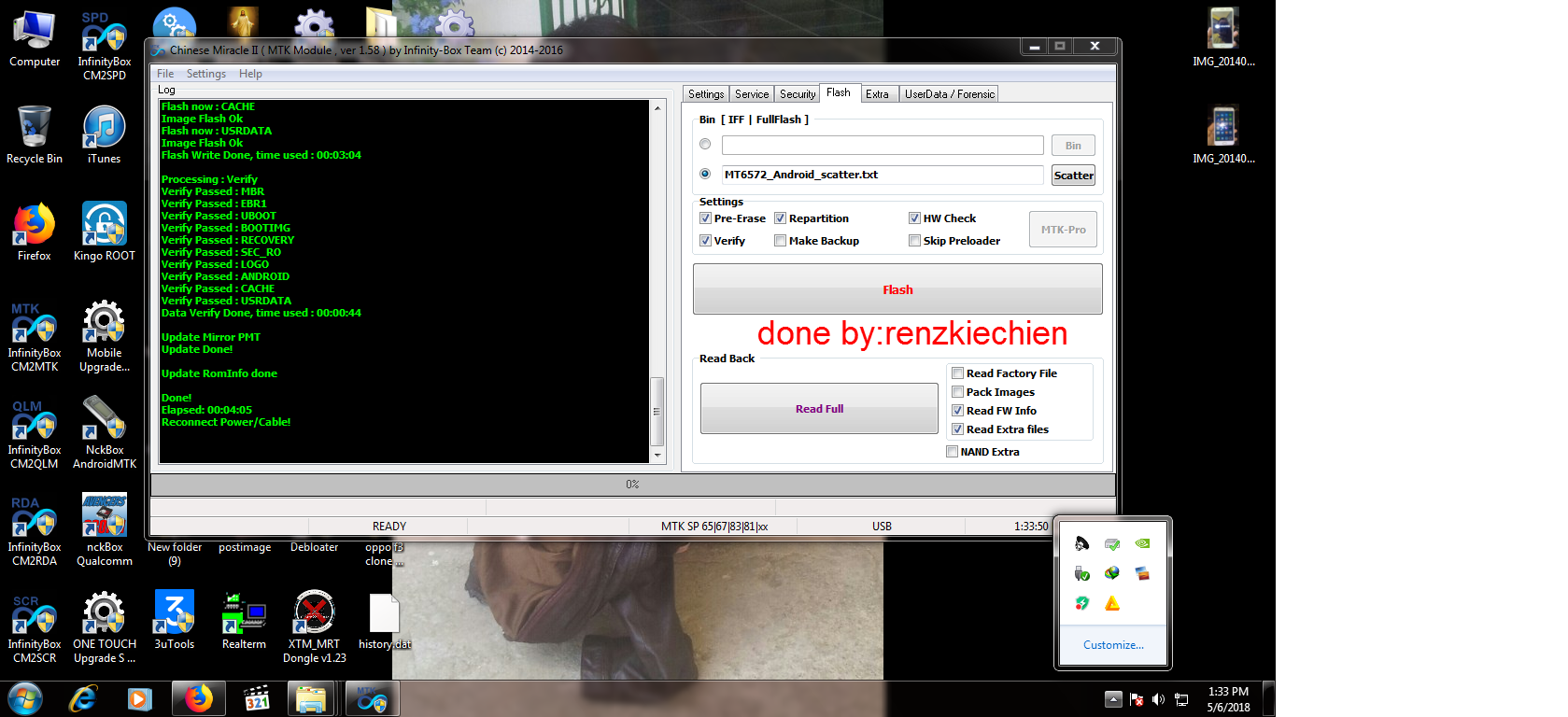
Task: Select the Mobile Upgrade desktop icon
Action: 105,337
